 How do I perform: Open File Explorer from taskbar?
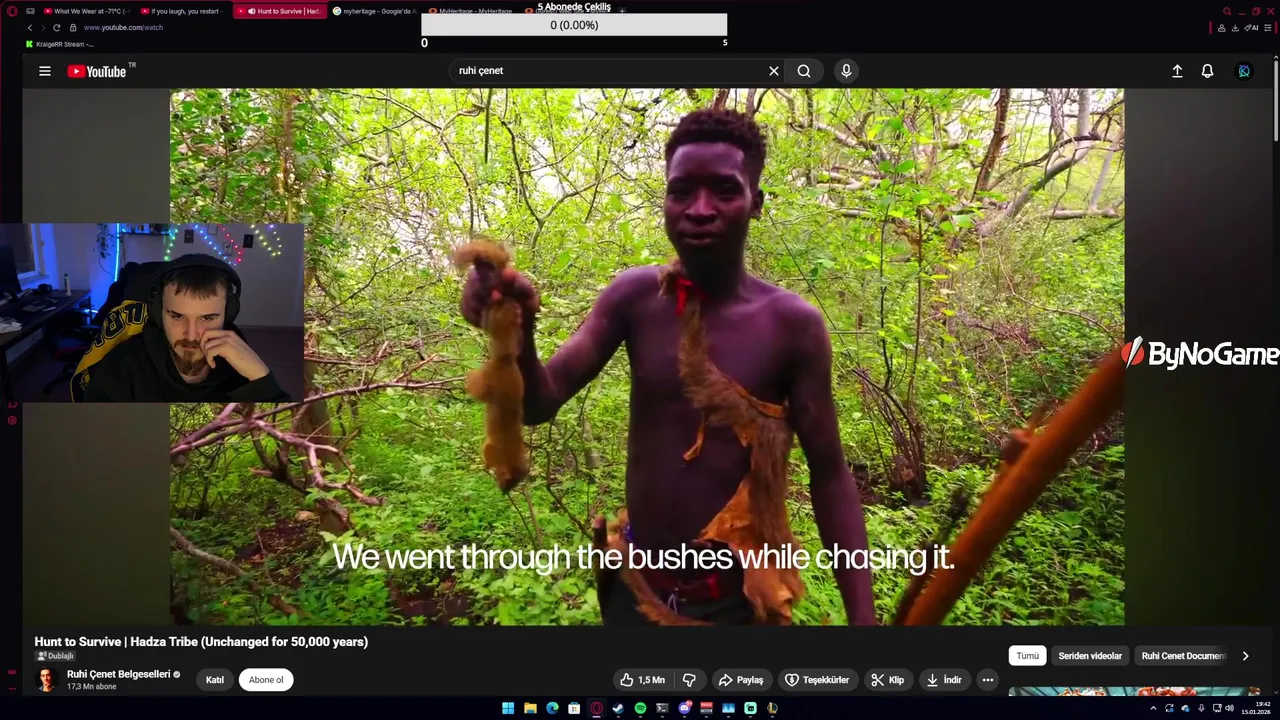tap(530, 708)
